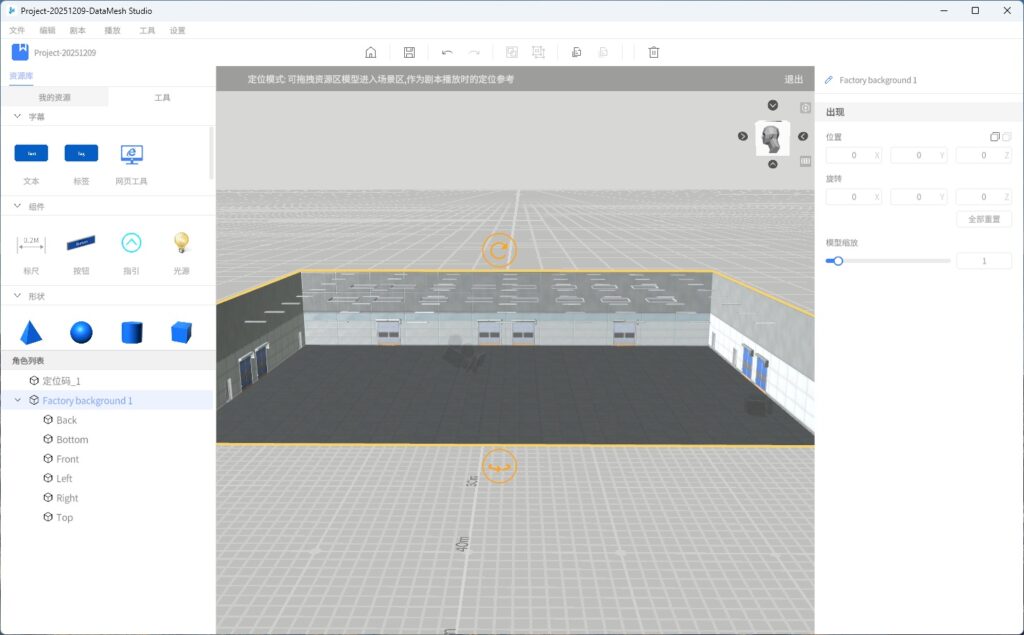1024x635 pixels.
Task: Select the blue sphere shape
Action: coord(81,332)
